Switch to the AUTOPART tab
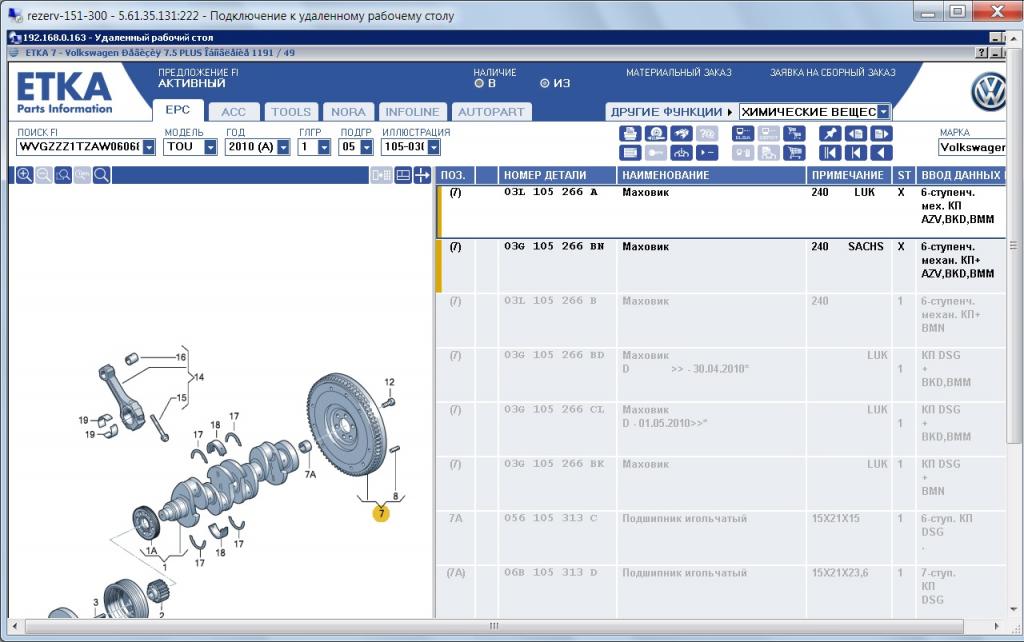Image resolution: width=1024 pixels, height=642 pixels. pyautogui.click(x=491, y=112)
